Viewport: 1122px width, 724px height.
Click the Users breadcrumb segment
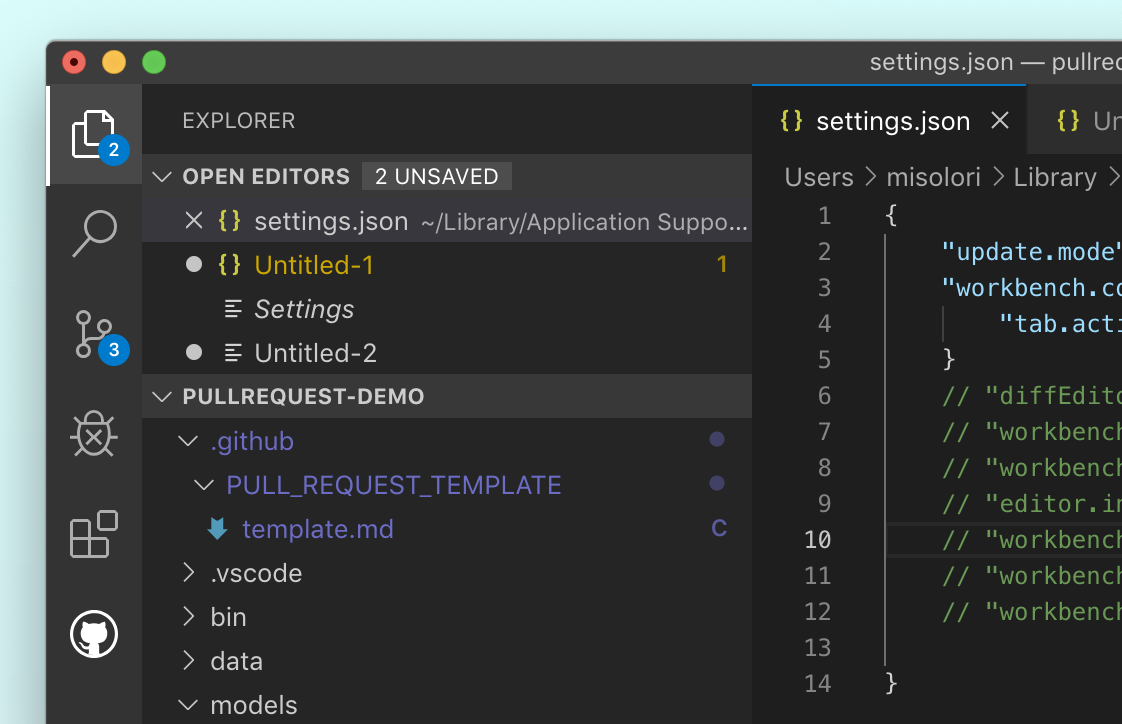click(819, 177)
